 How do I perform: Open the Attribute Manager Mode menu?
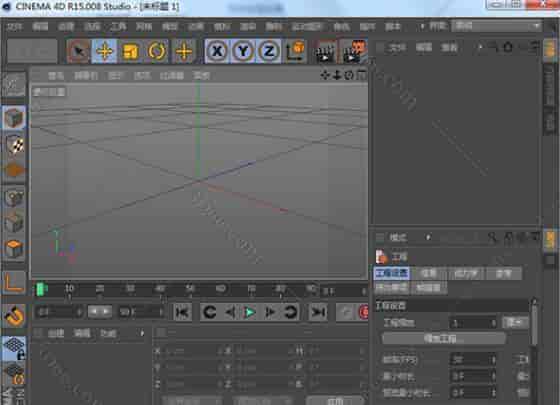(398, 237)
